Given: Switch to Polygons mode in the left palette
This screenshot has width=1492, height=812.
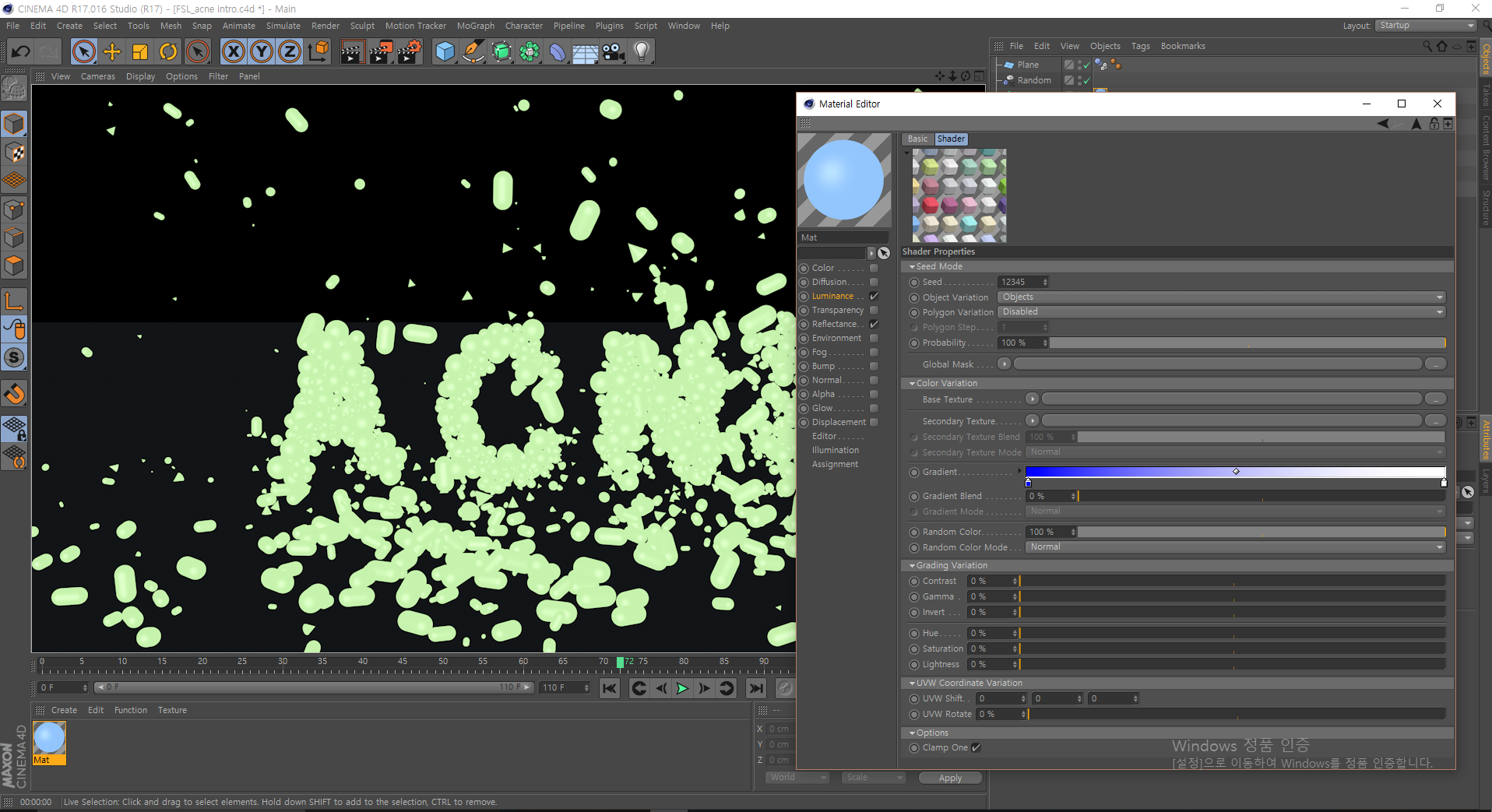Looking at the screenshot, I should click(14, 266).
